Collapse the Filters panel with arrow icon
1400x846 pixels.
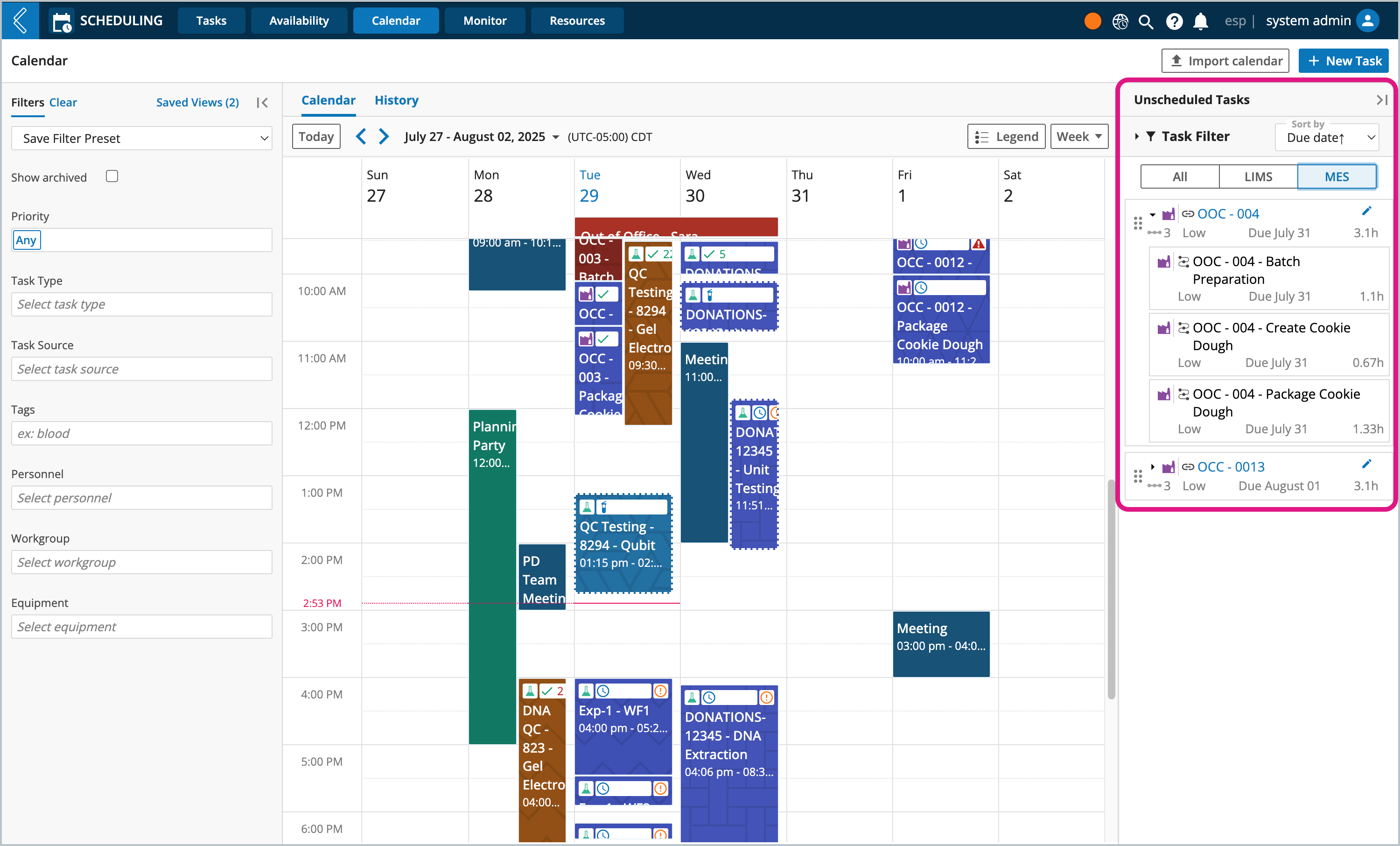(x=262, y=102)
